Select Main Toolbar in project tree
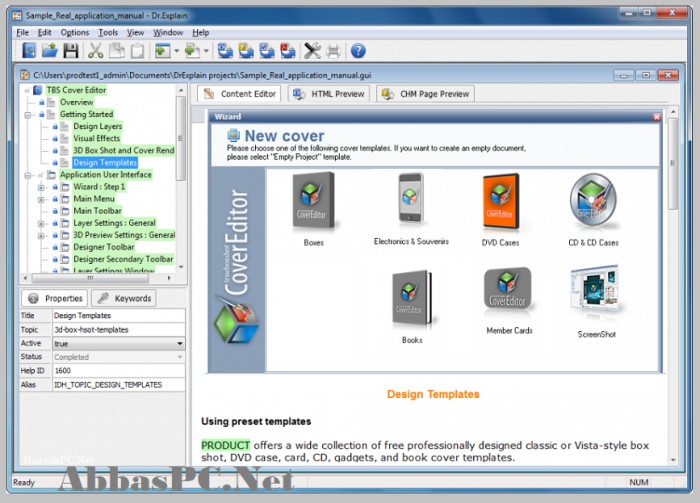Viewport: 700px width, 503px height. coord(97,211)
